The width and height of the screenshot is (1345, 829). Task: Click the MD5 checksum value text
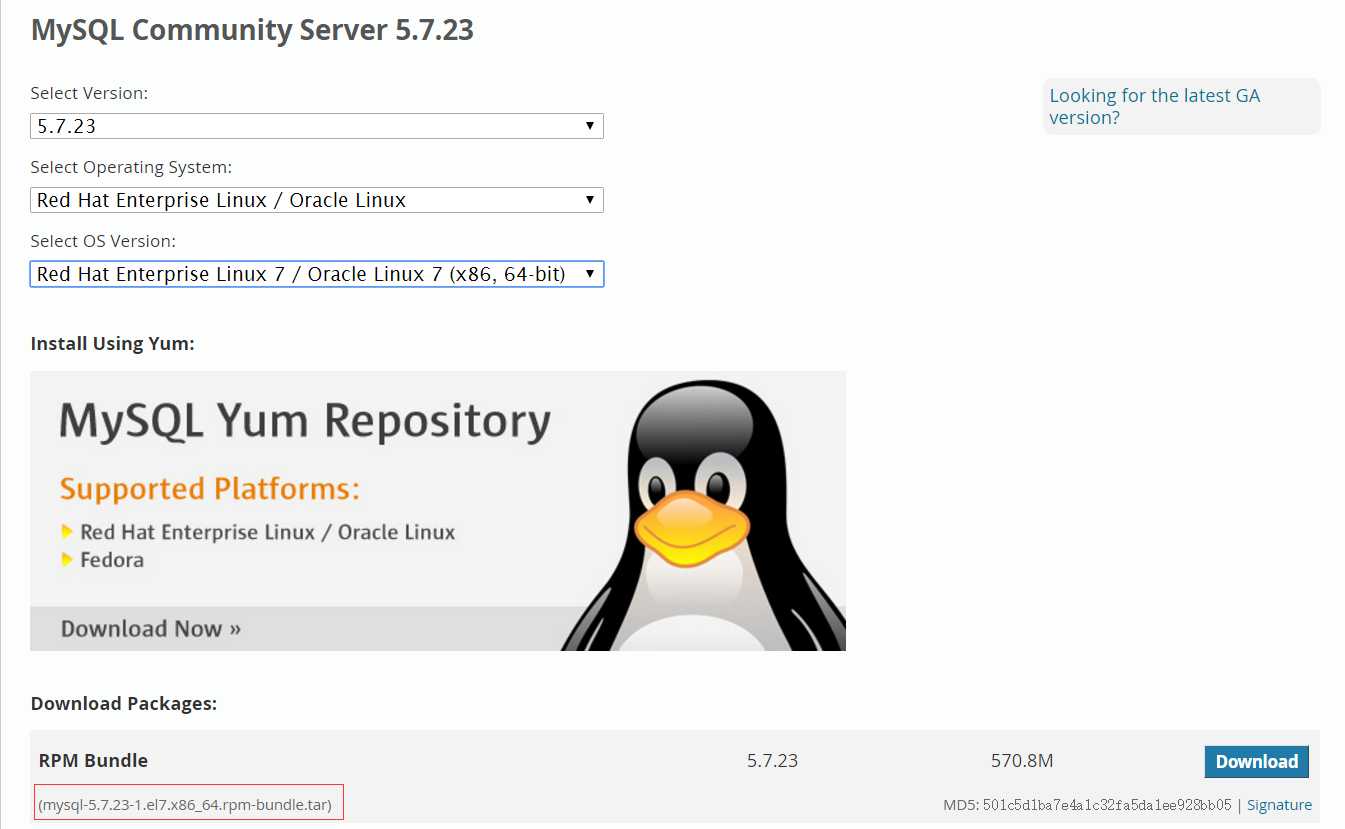click(1107, 805)
